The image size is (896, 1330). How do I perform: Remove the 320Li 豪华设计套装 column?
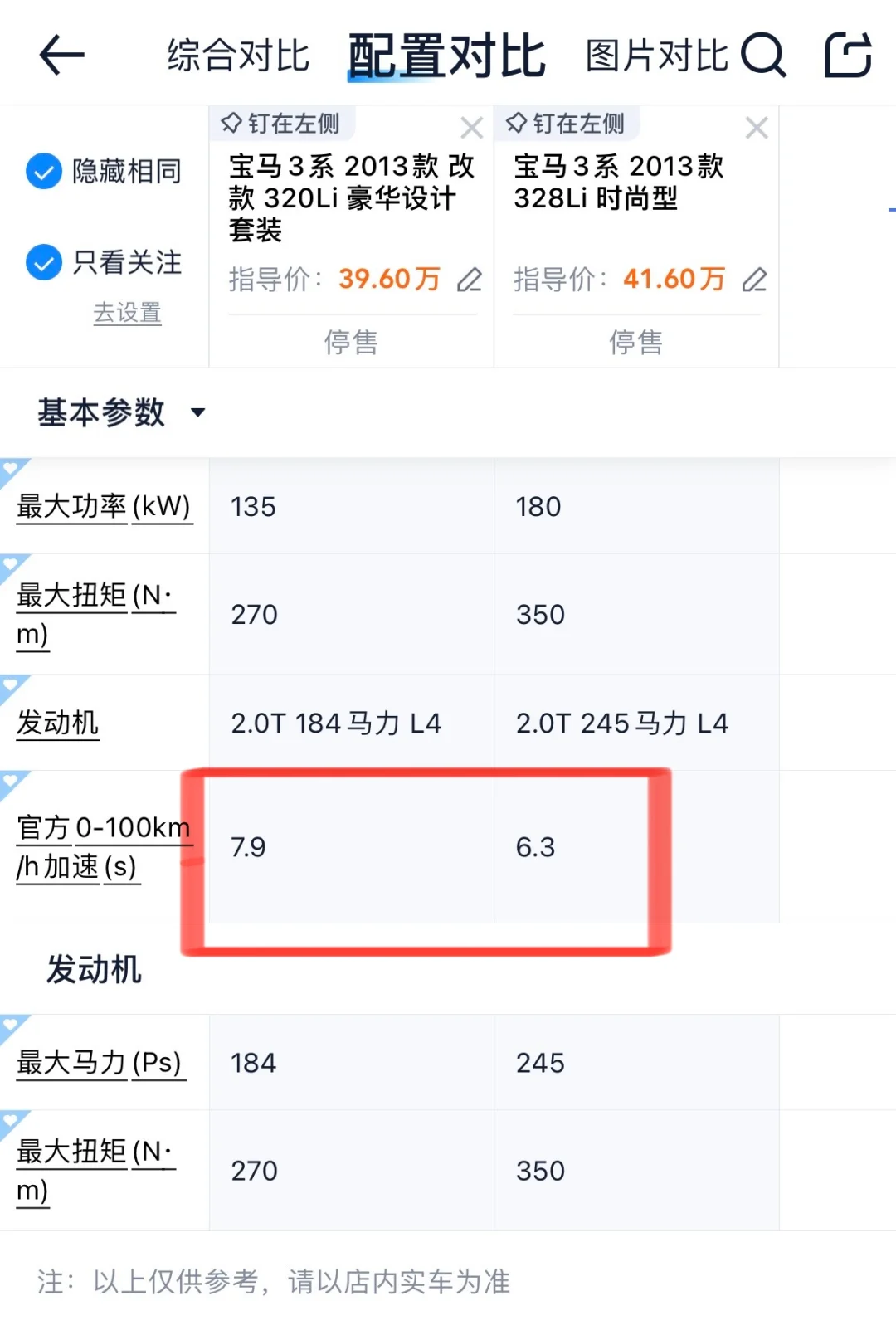point(472,128)
